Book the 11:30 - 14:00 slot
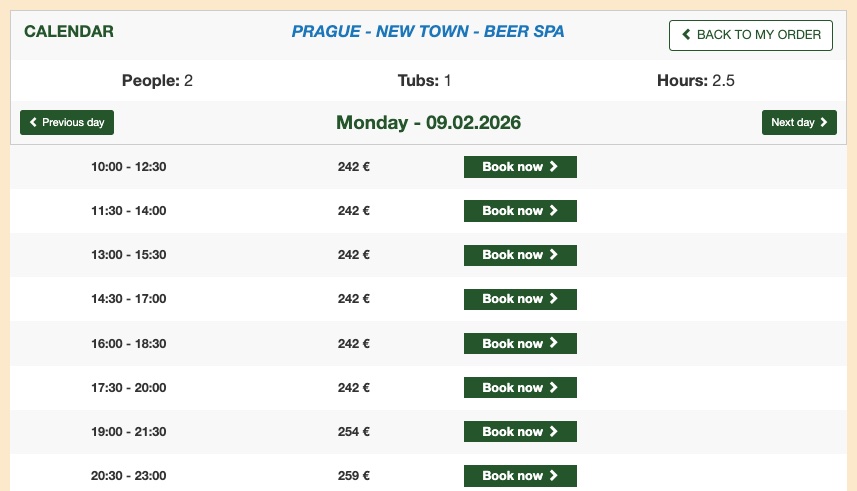This screenshot has width=857, height=491. coord(520,211)
